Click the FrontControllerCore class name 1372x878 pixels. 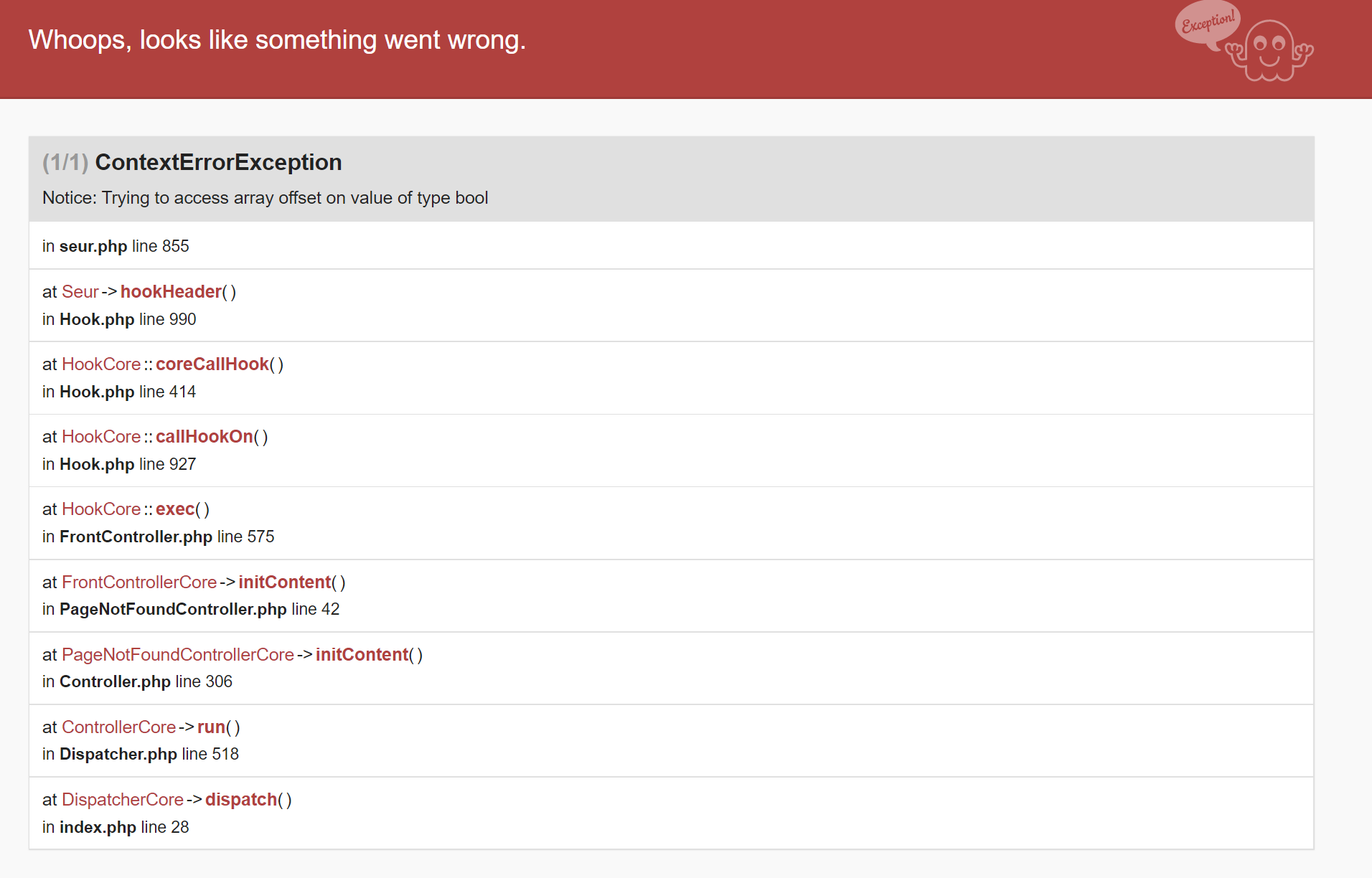pos(139,582)
